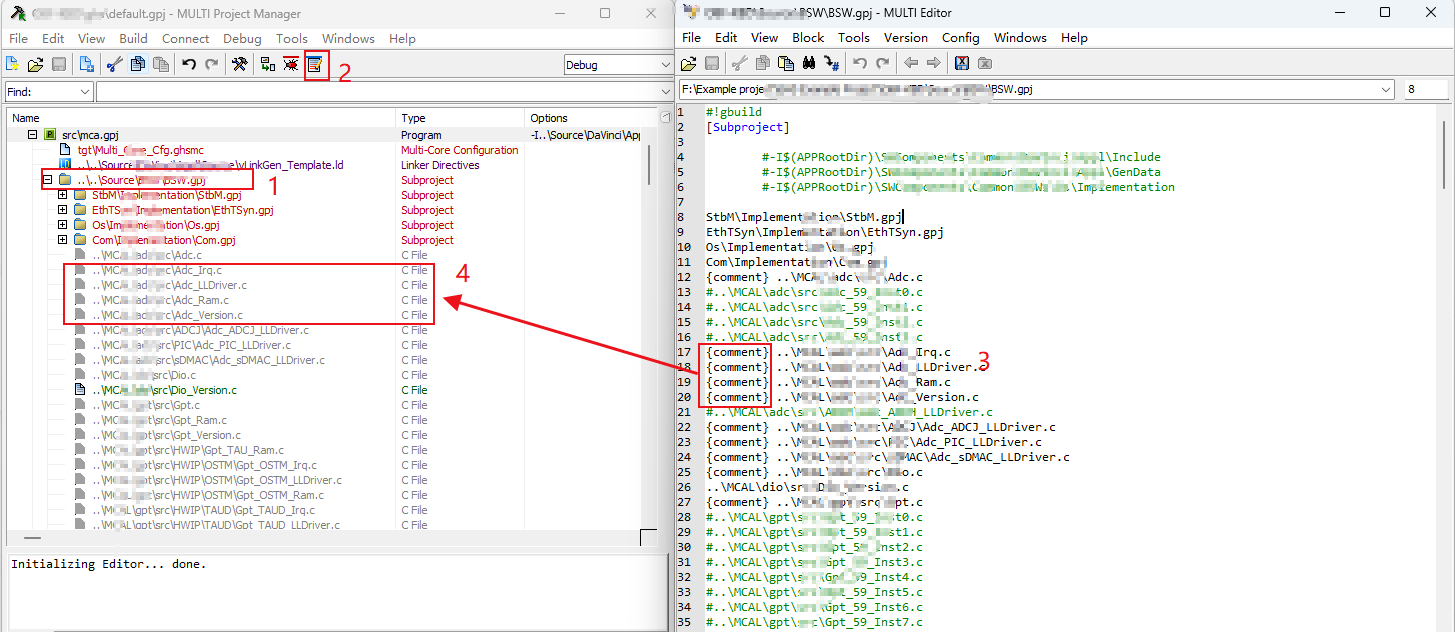
Task: Open the Edit notepad icon in the toolbar
Action: (316, 65)
